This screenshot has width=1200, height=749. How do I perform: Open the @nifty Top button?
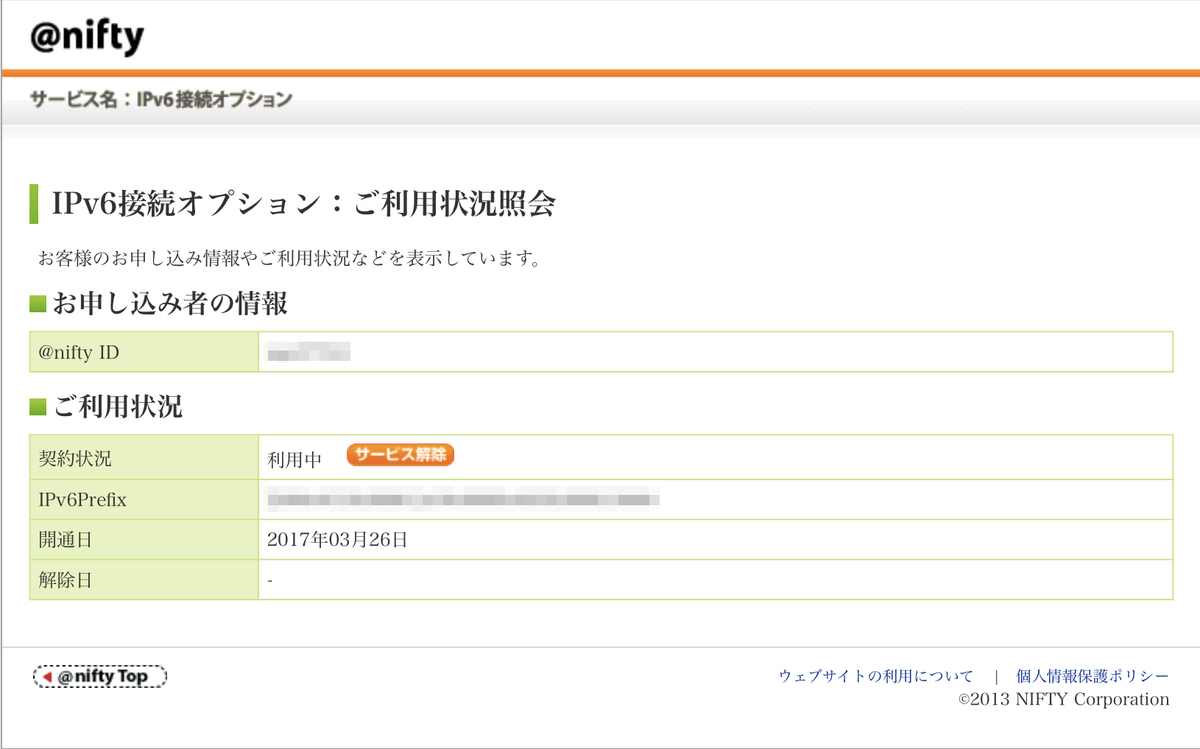coord(100,677)
